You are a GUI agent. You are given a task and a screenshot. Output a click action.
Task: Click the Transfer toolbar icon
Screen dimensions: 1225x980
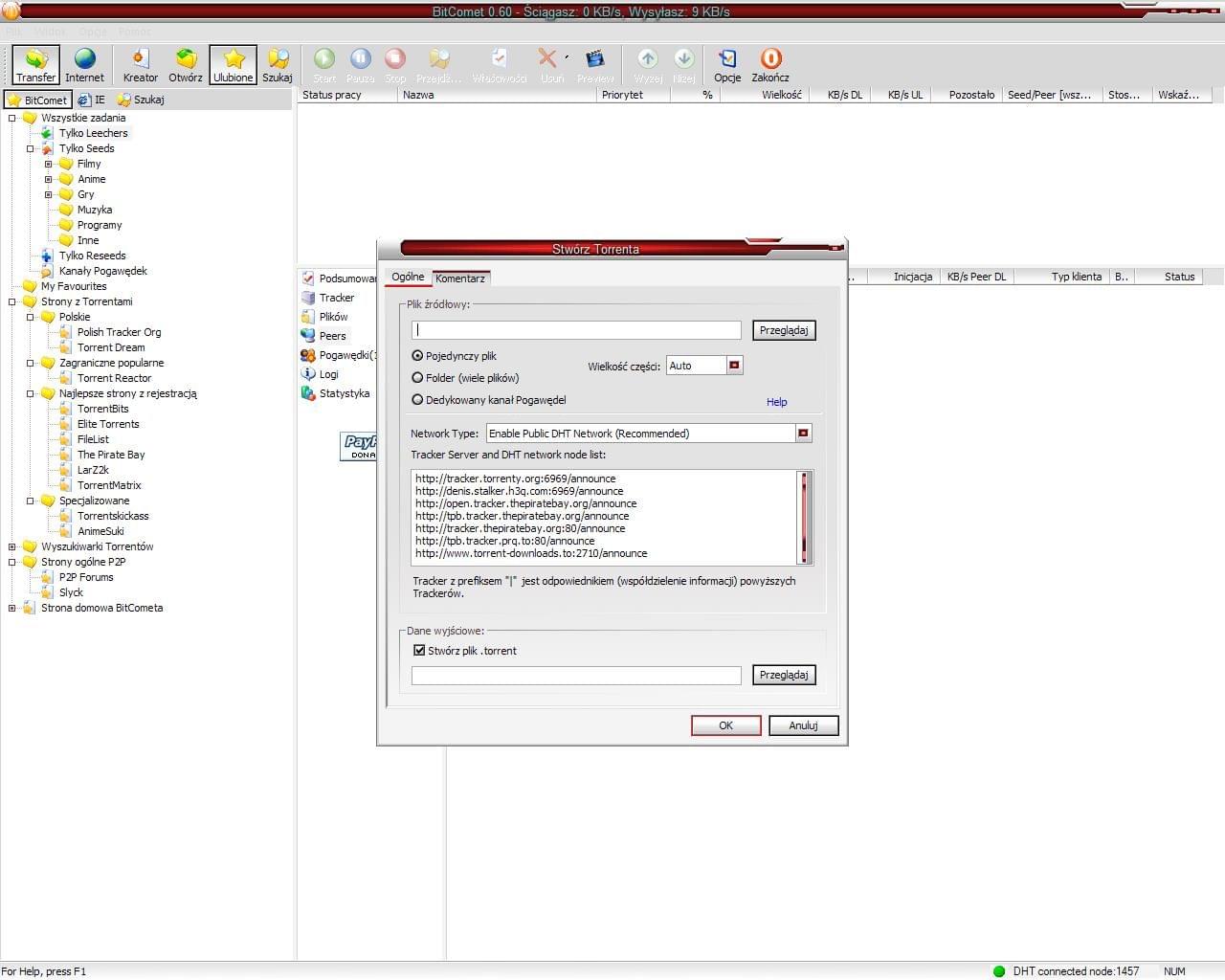pos(35,64)
